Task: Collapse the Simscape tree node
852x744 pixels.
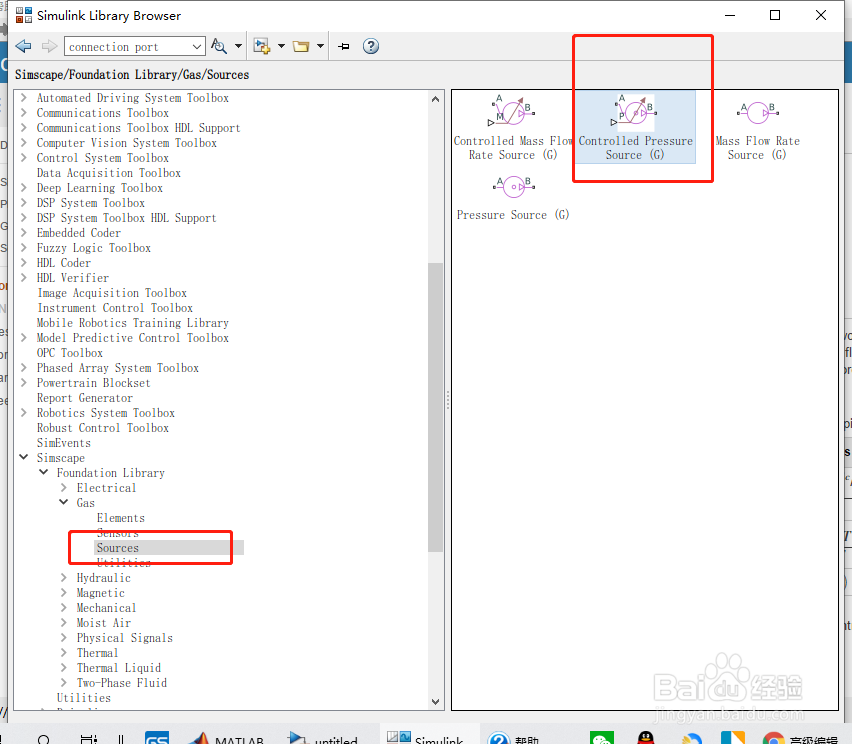Action: [x=23, y=458]
